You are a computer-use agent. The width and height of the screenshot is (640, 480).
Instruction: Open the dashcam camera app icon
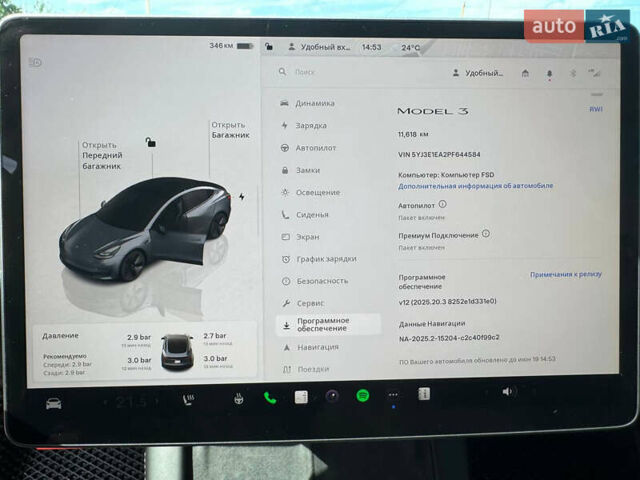pos(332,396)
